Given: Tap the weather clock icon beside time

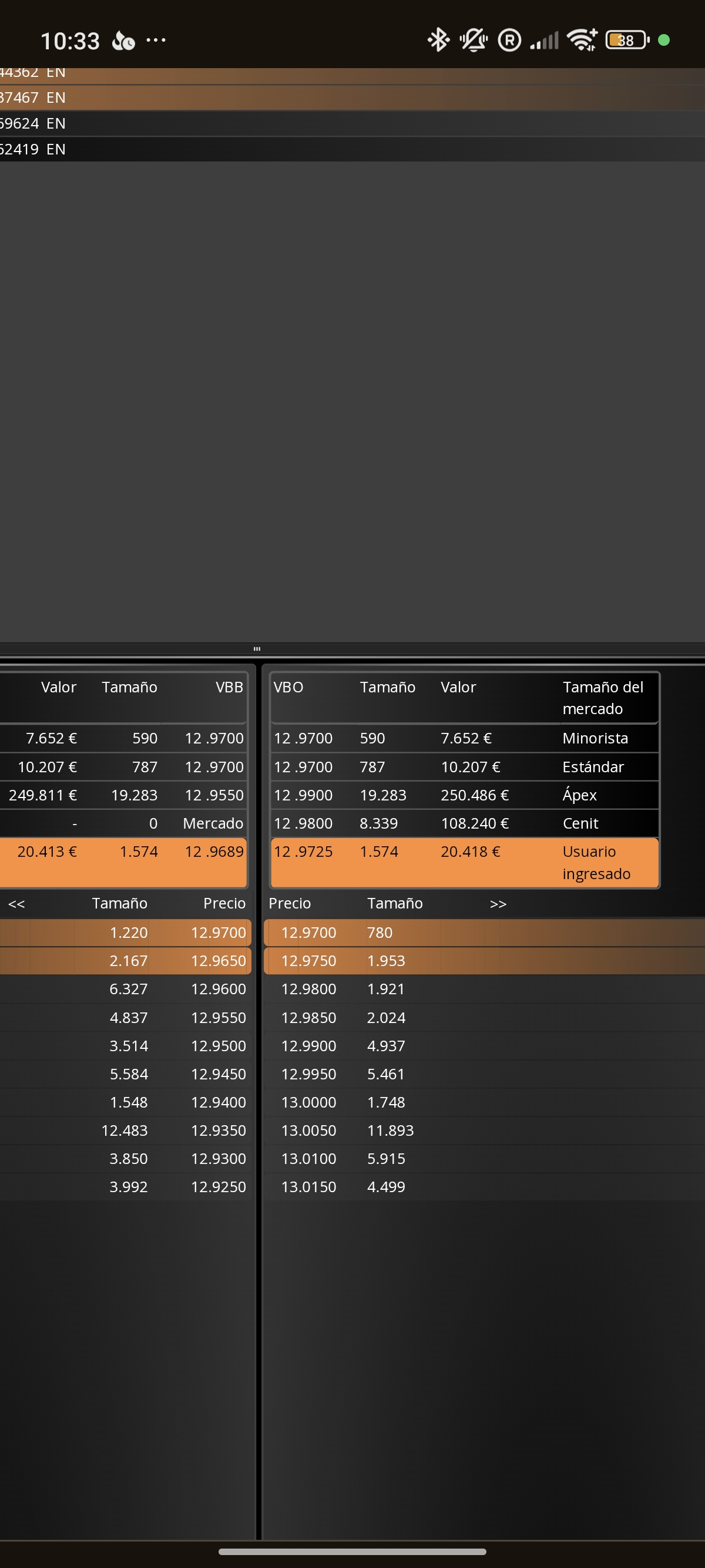Looking at the screenshot, I should tap(123, 41).
